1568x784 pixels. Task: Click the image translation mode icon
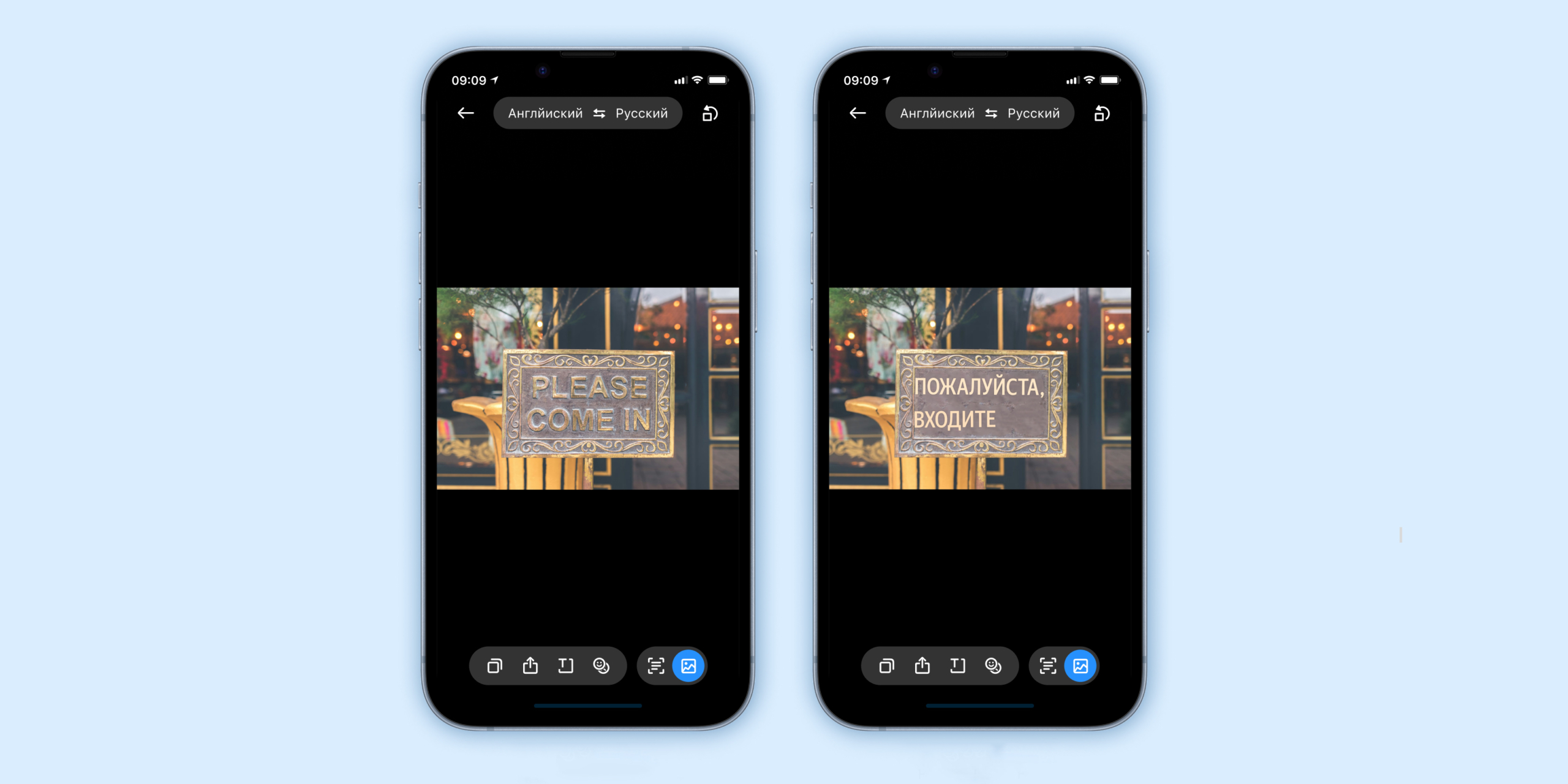click(690, 665)
